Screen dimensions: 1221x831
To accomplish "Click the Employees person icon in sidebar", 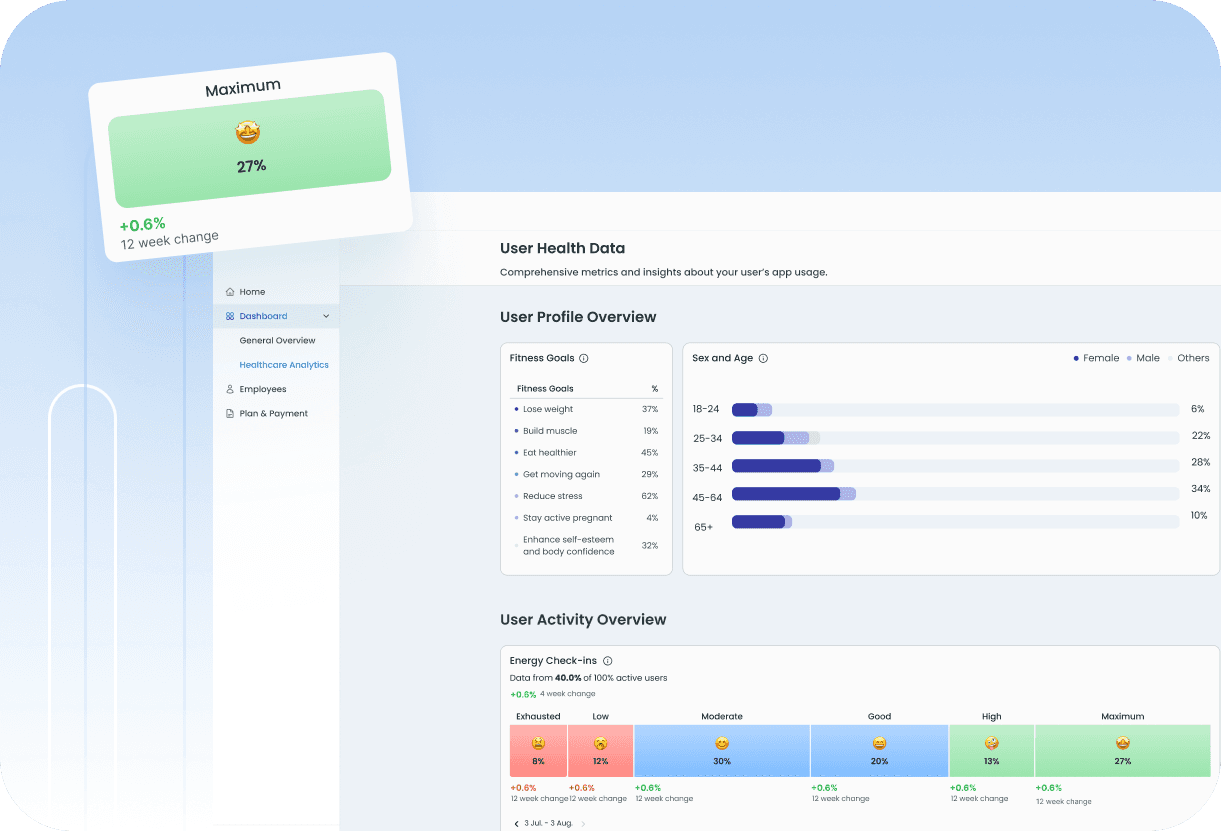I will click(230, 389).
